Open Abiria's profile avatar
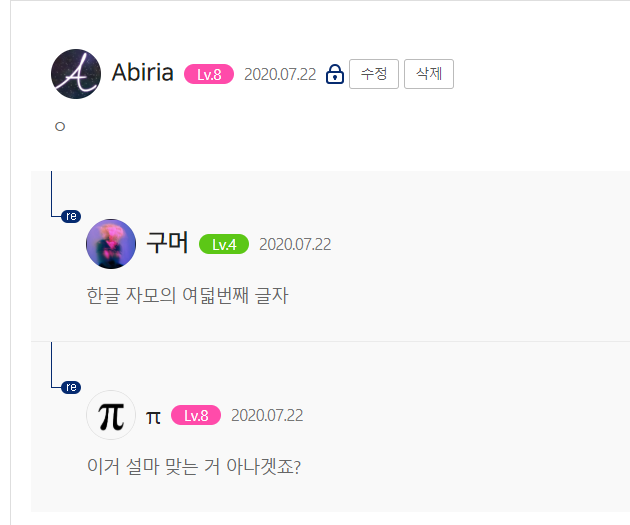The width and height of the screenshot is (630, 525). [x=76, y=74]
